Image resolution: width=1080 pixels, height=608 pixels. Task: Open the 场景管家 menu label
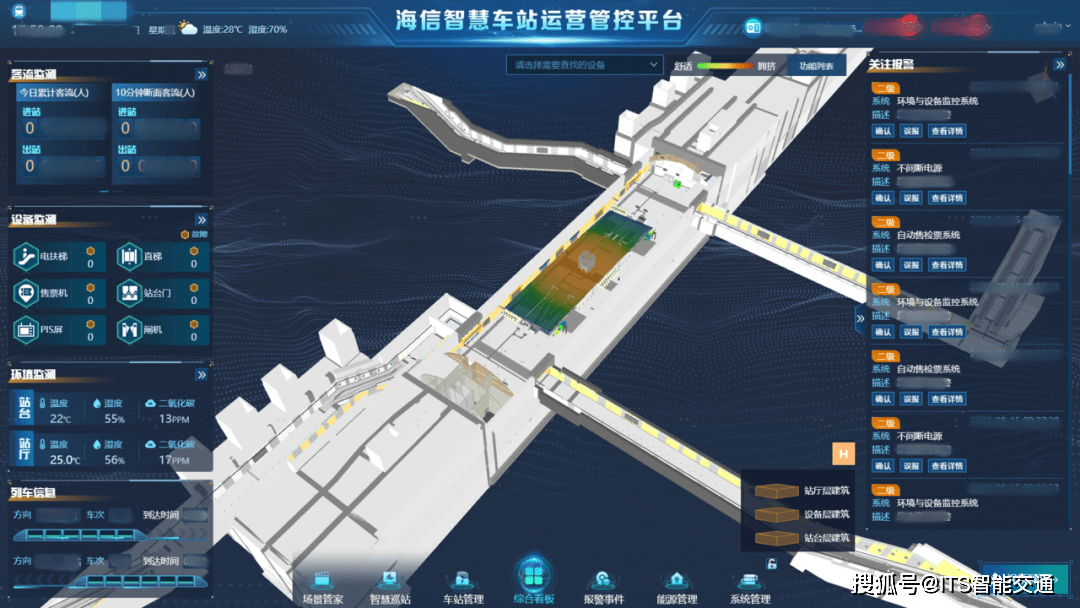(x=322, y=599)
